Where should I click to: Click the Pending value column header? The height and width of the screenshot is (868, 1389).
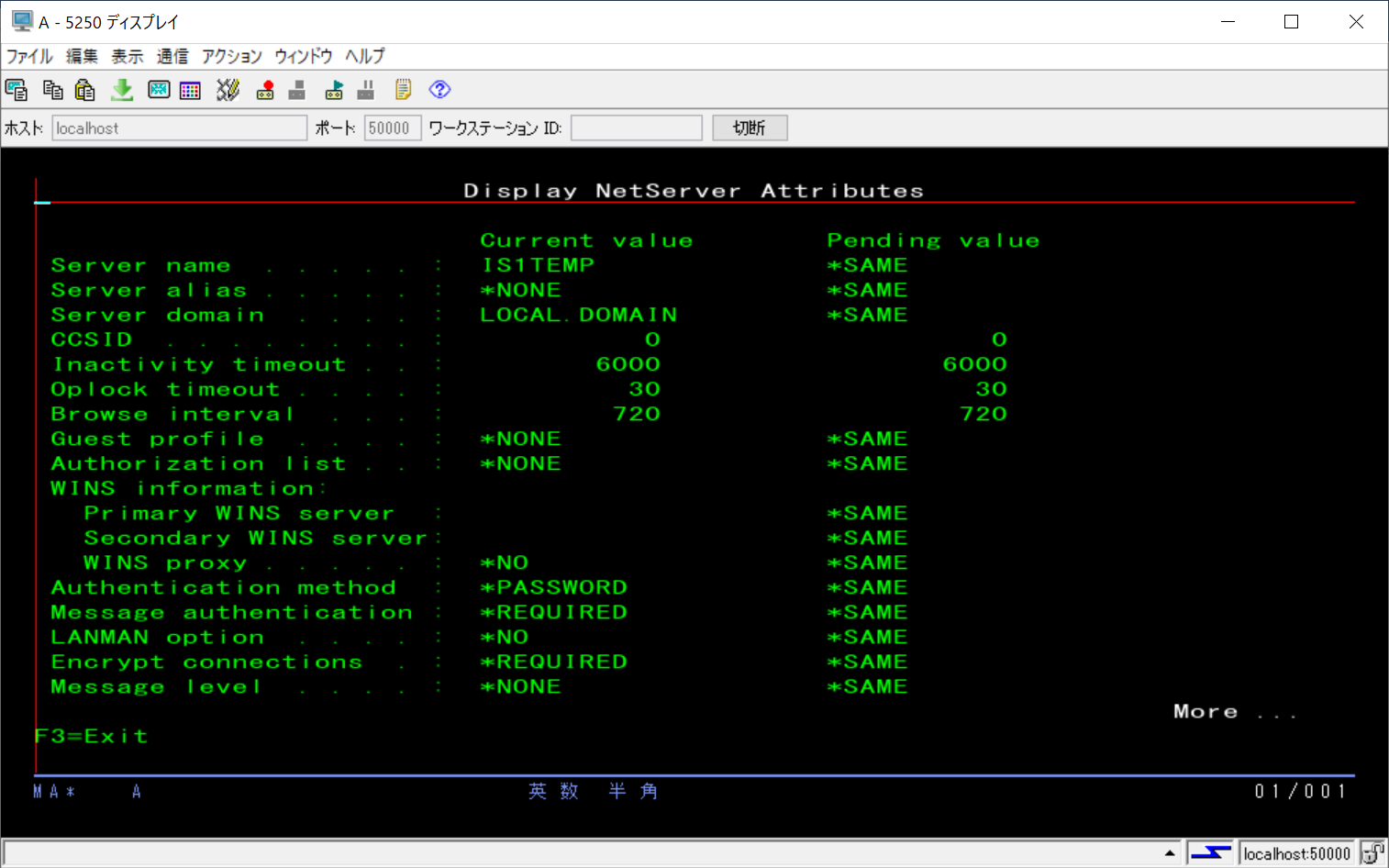[x=934, y=240]
